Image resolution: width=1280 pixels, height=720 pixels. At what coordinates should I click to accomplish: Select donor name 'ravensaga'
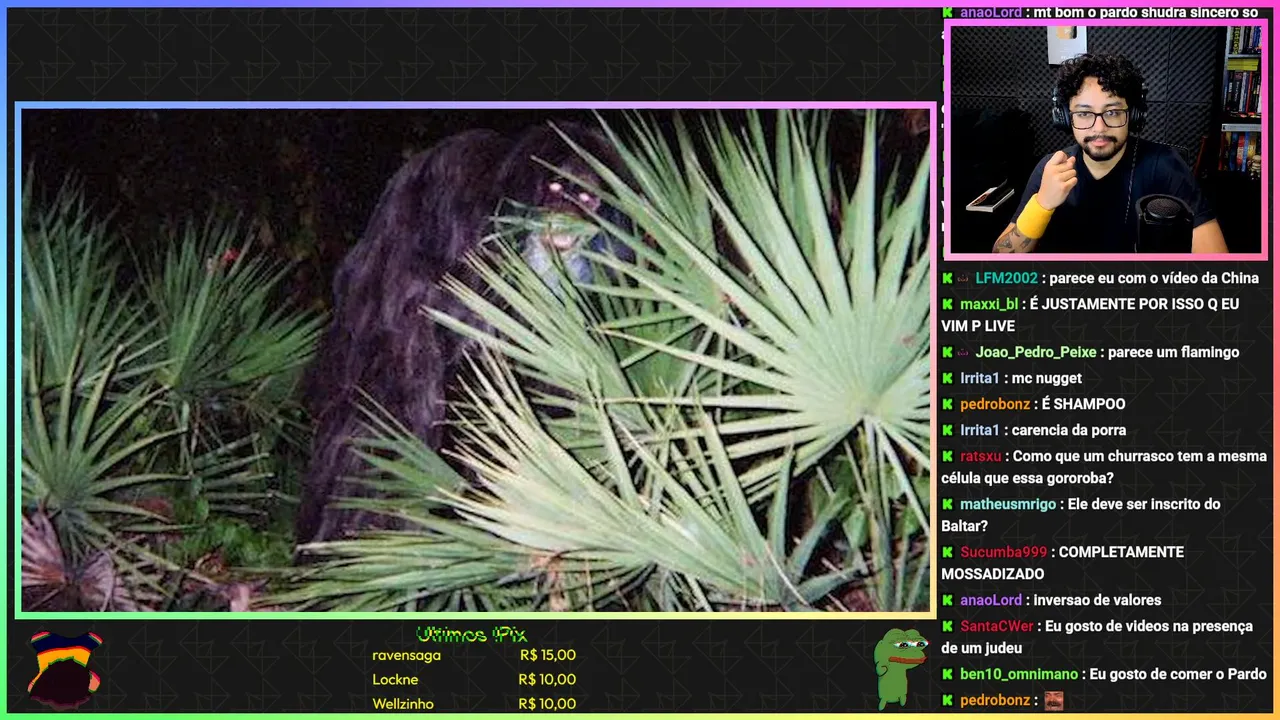(406, 655)
